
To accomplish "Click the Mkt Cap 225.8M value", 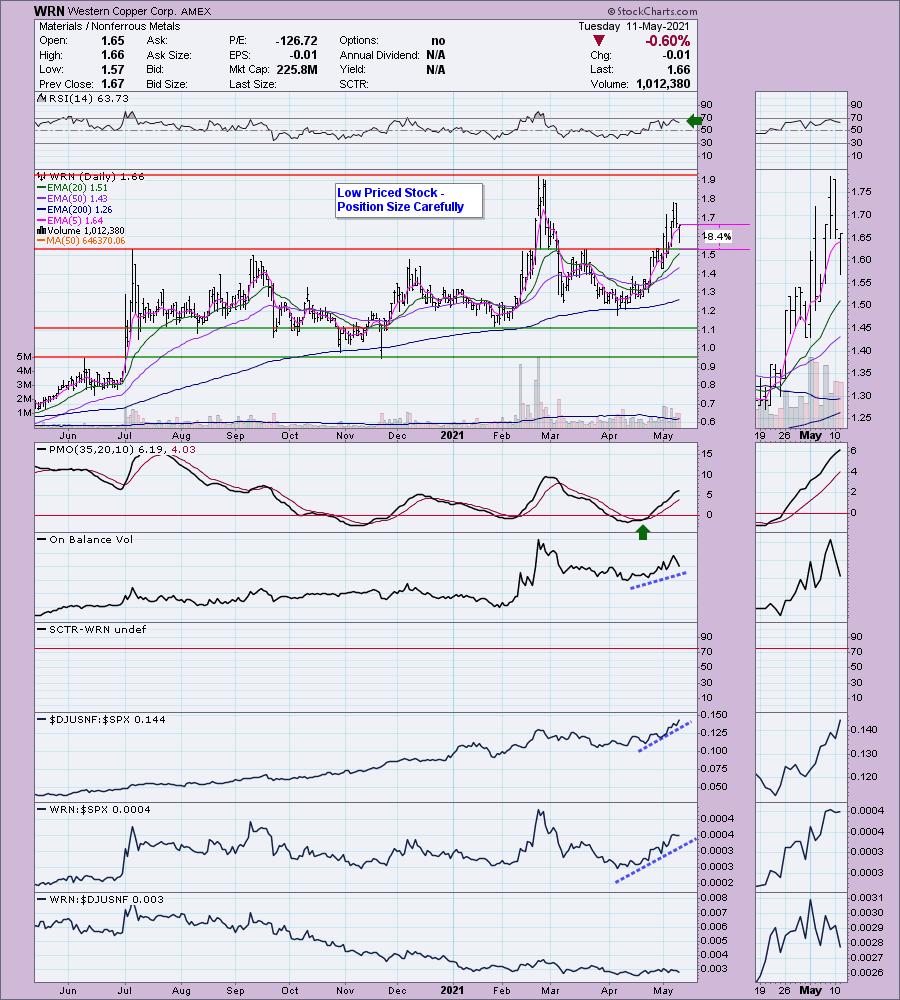I will pos(297,70).
